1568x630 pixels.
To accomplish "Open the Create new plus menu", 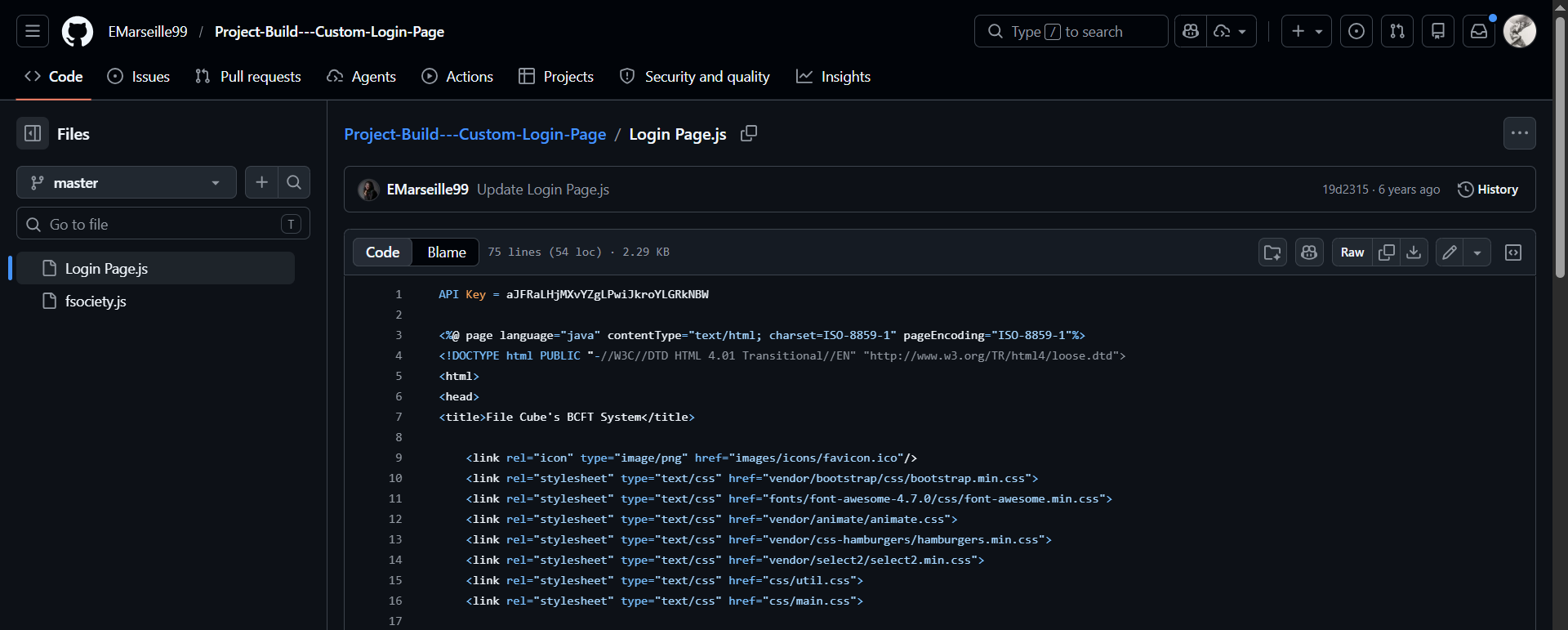I will point(1307,31).
